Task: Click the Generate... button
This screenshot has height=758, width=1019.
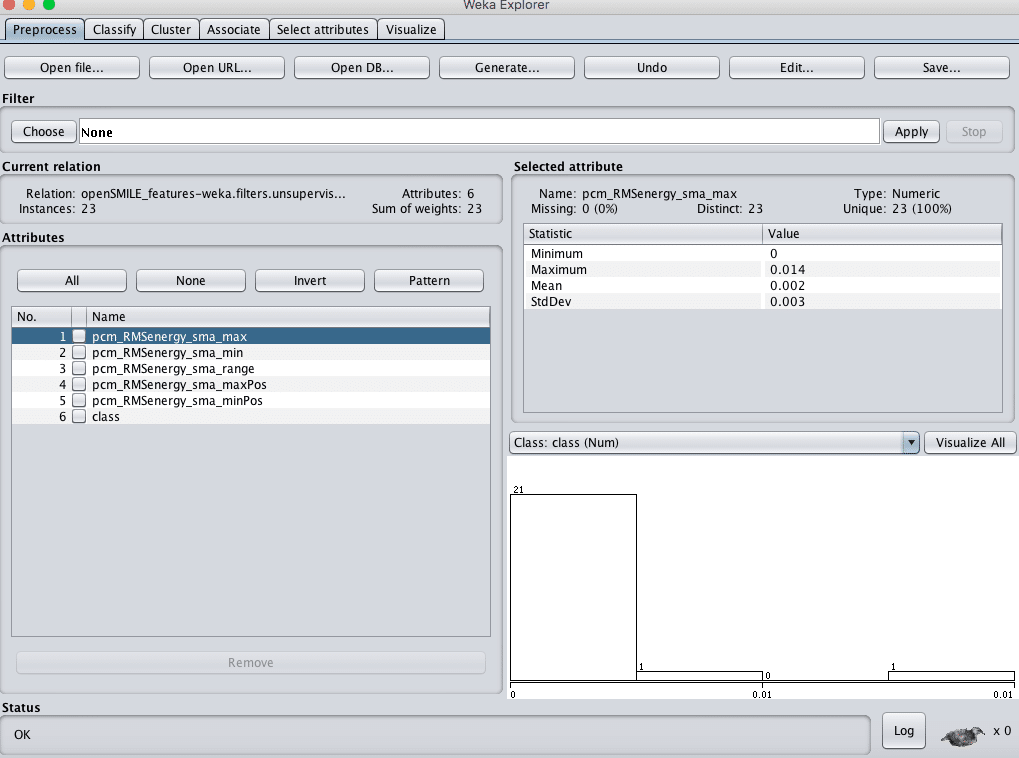Action: (x=507, y=68)
